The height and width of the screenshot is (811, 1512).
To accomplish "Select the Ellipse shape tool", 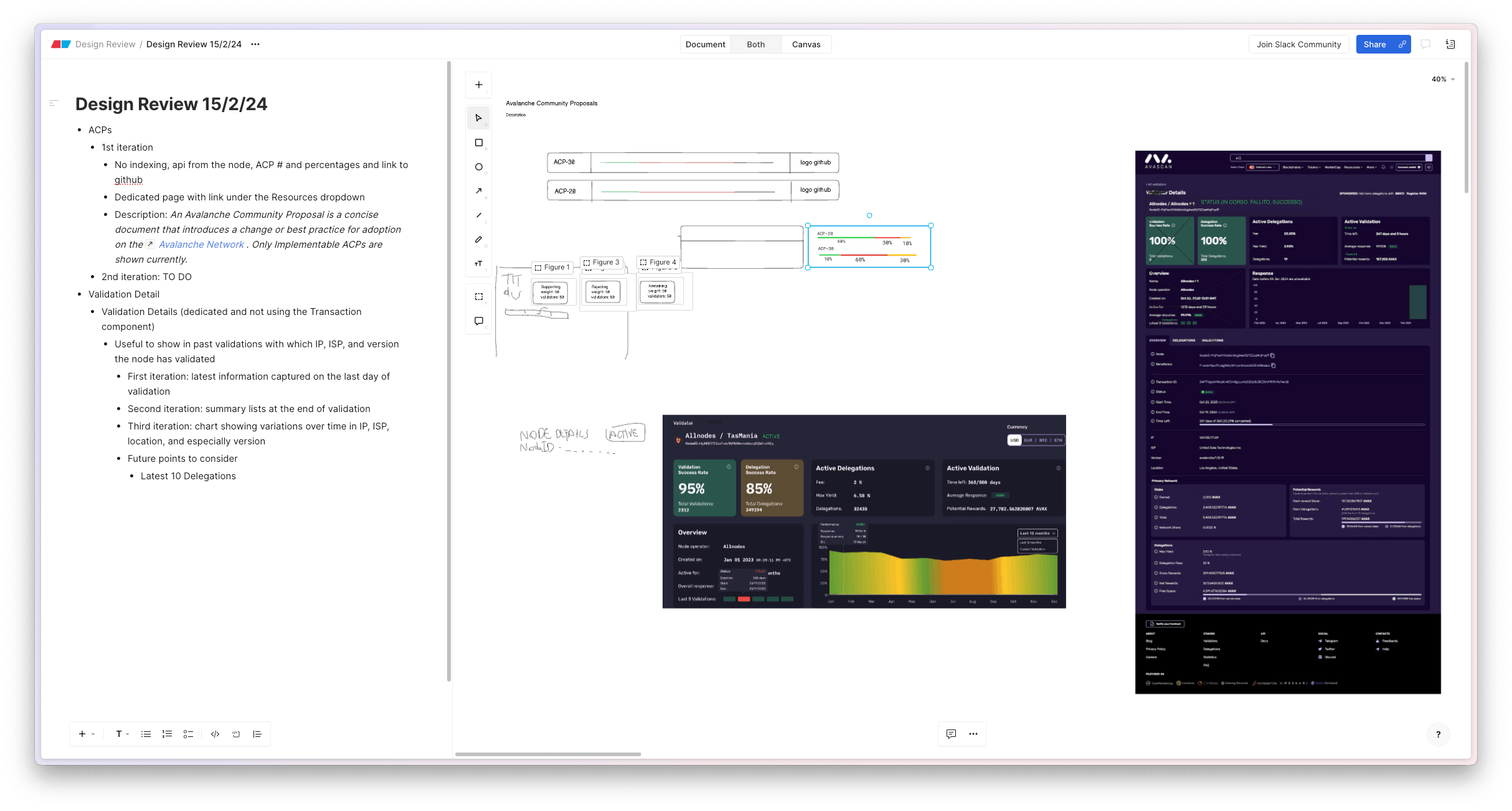I will pos(479,167).
